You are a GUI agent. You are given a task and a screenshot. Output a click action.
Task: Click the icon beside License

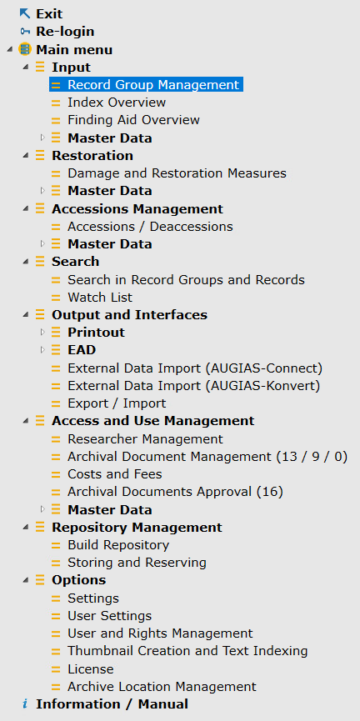pyautogui.click(x=56, y=669)
